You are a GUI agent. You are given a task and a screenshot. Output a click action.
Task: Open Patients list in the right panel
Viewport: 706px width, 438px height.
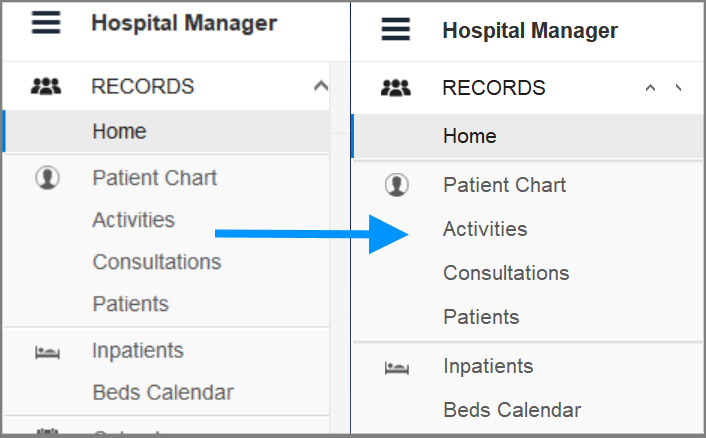[481, 317]
